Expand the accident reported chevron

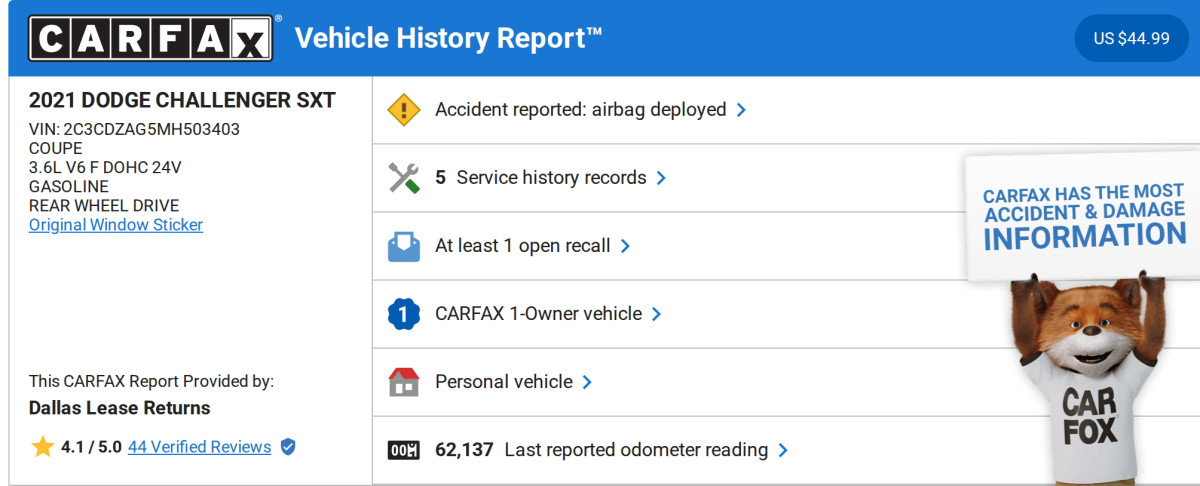tap(741, 110)
